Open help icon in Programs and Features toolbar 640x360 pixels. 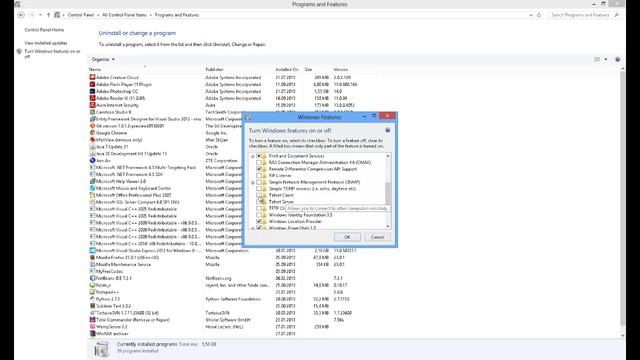pos(618,60)
